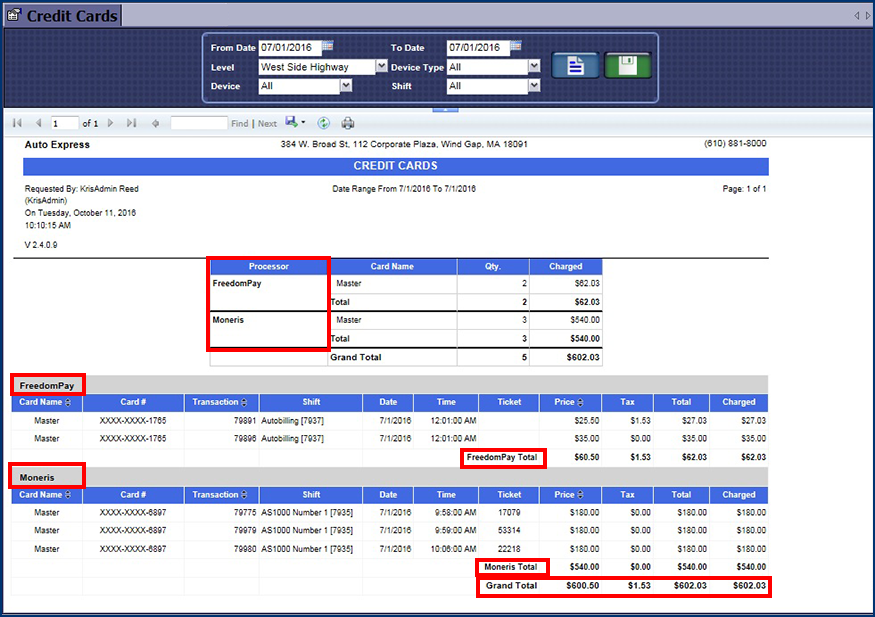Open the Shift filter dropdown
875x617 pixels.
(534, 86)
